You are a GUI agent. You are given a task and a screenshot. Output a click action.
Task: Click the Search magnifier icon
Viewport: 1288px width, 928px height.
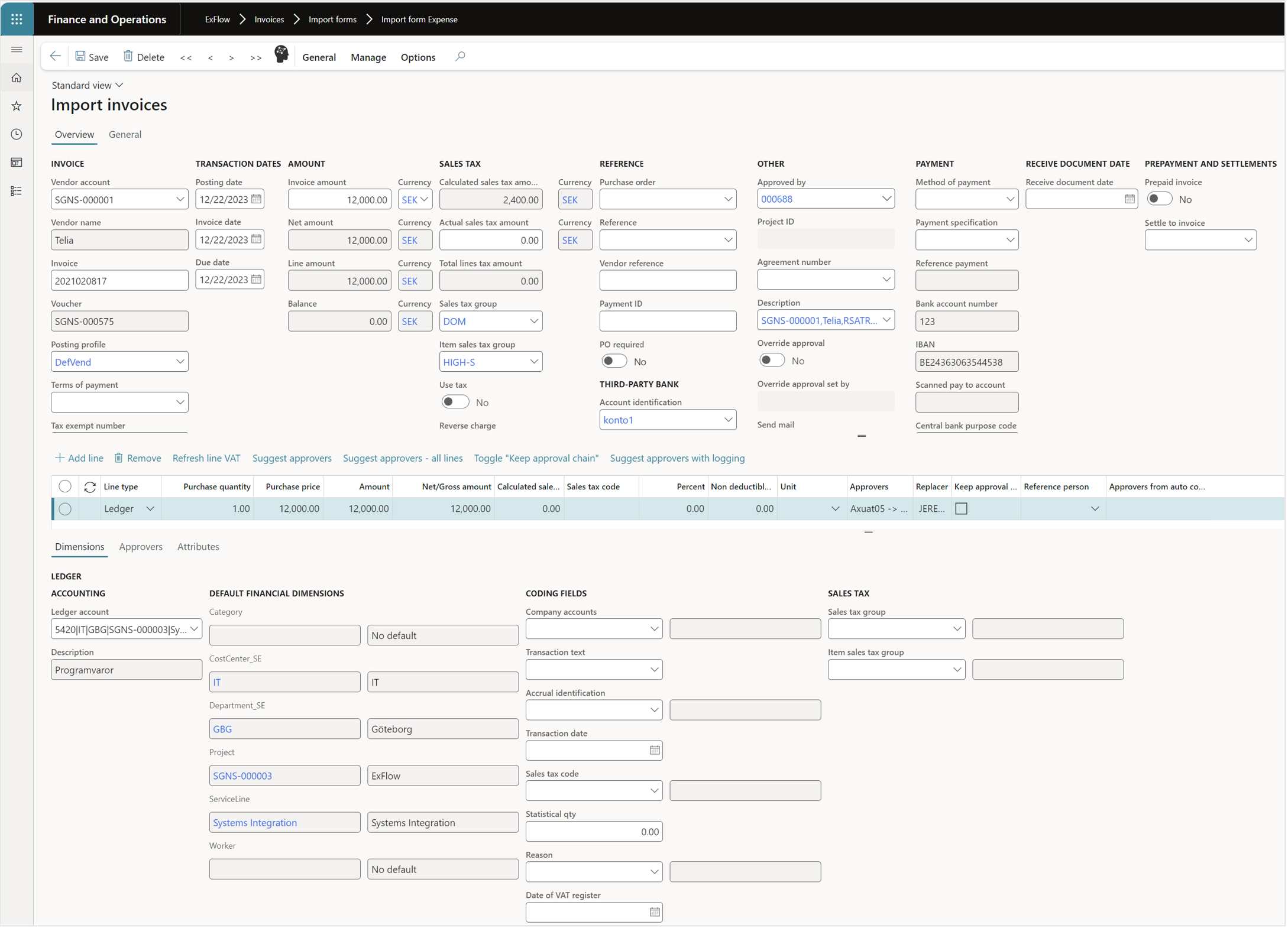pyautogui.click(x=461, y=56)
